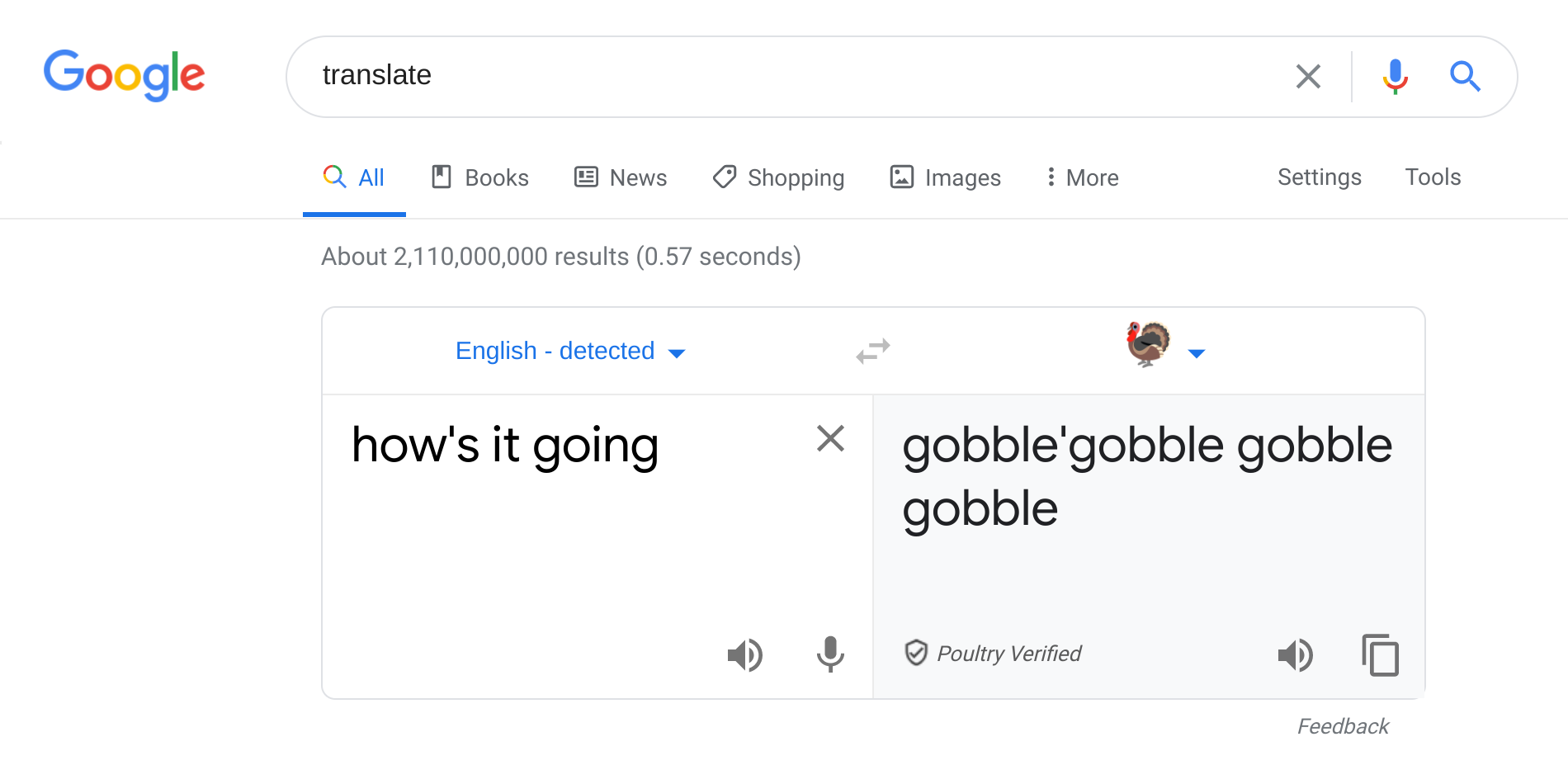Click the magnifying glass search icon
The image size is (1568, 784).
tap(1465, 76)
